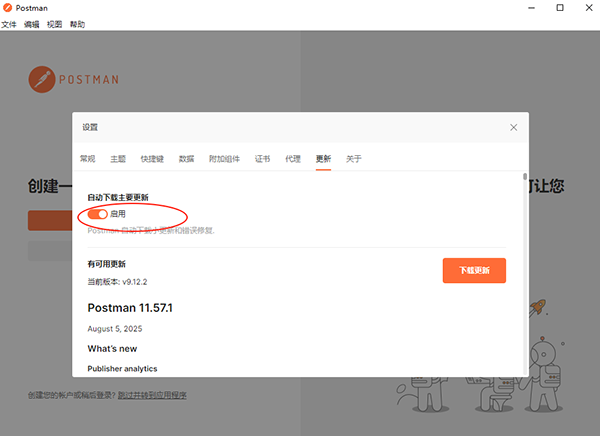Disable the 自动下载主要更新 toggle
Screen dimensions: 600x436
tap(98, 214)
